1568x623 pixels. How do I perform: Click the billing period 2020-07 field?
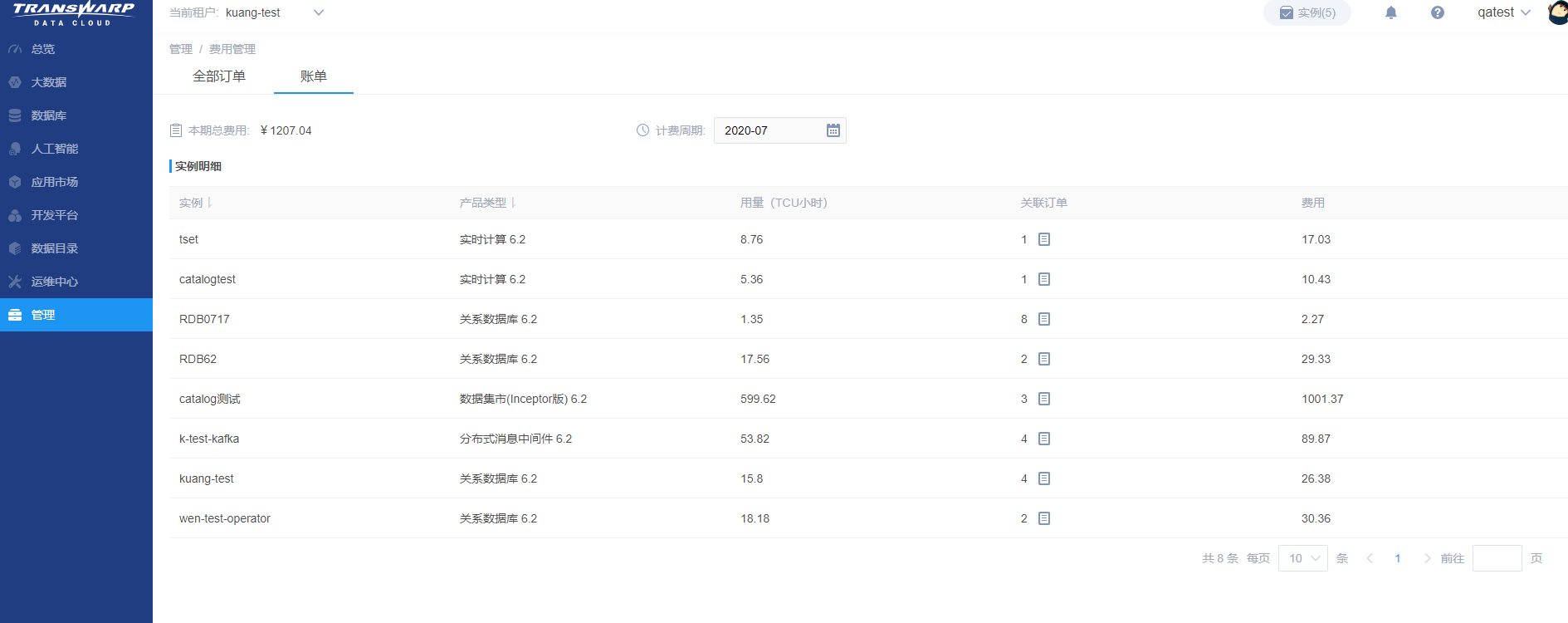tap(780, 130)
